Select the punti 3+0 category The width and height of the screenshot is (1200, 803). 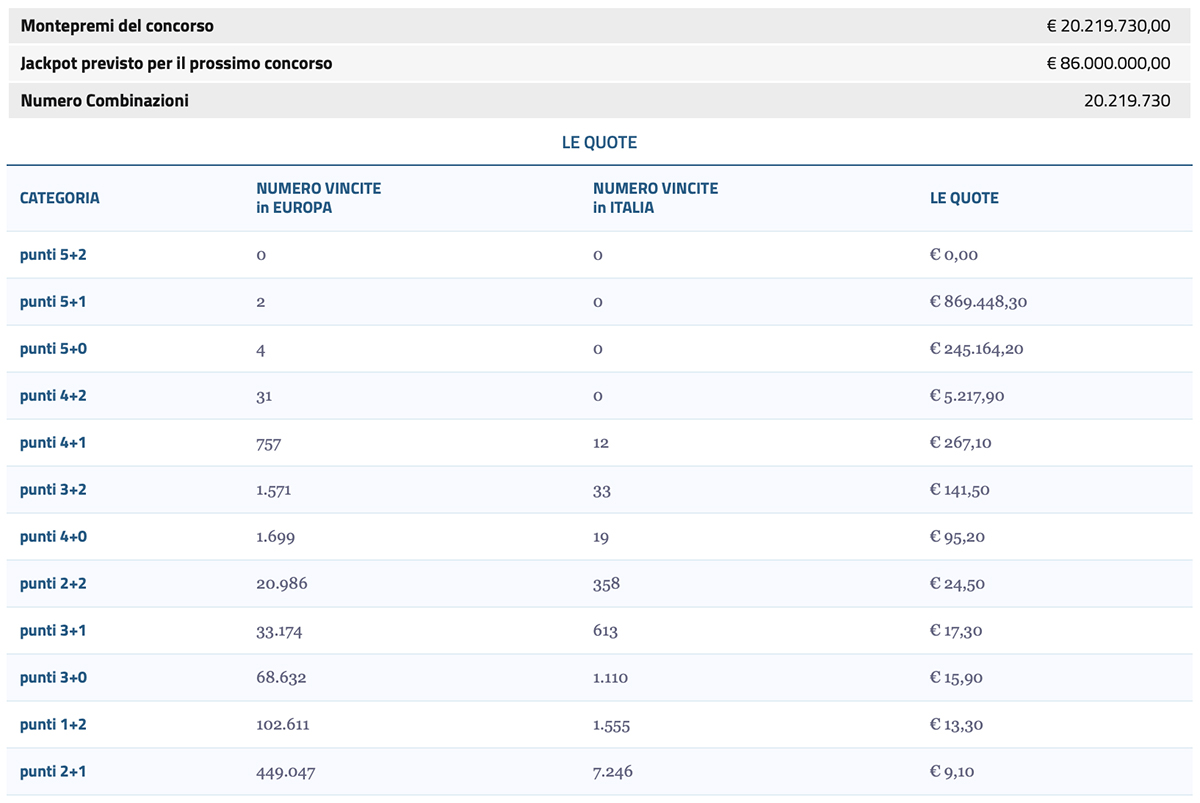(51, 677)
